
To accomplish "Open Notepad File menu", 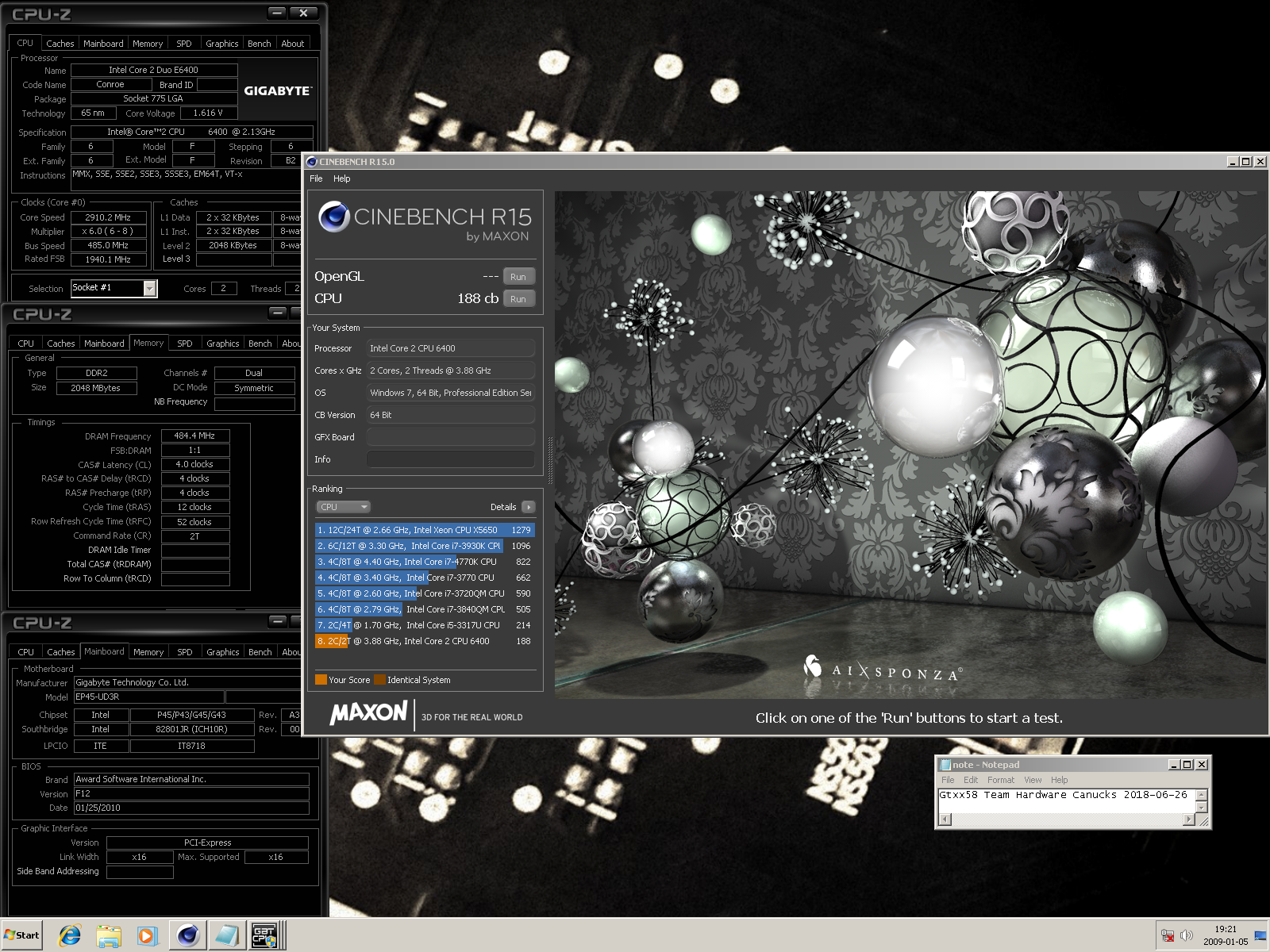I will [x=948, y=780].
